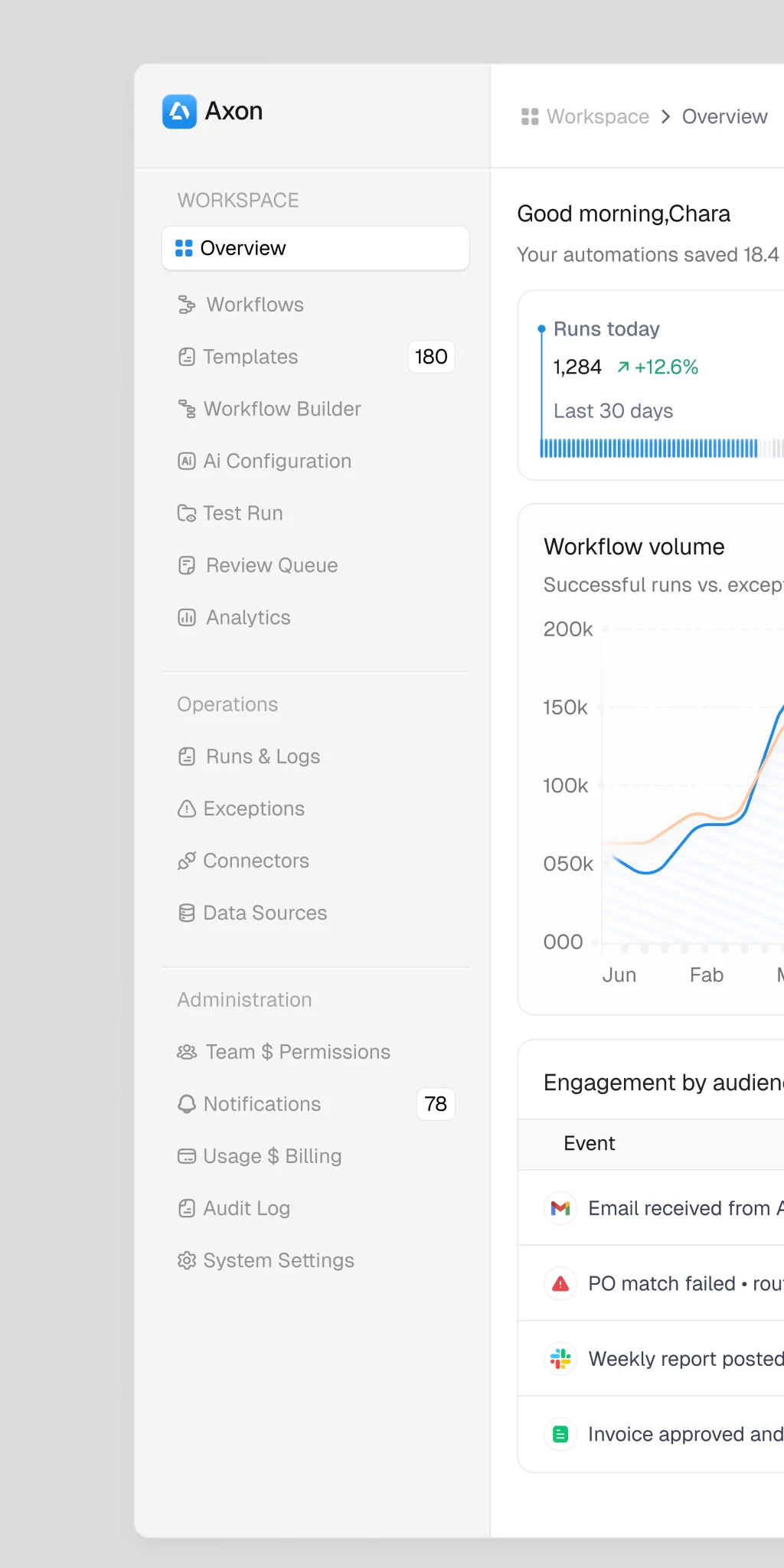Click the Runs today value 1,284

(577, 367)
